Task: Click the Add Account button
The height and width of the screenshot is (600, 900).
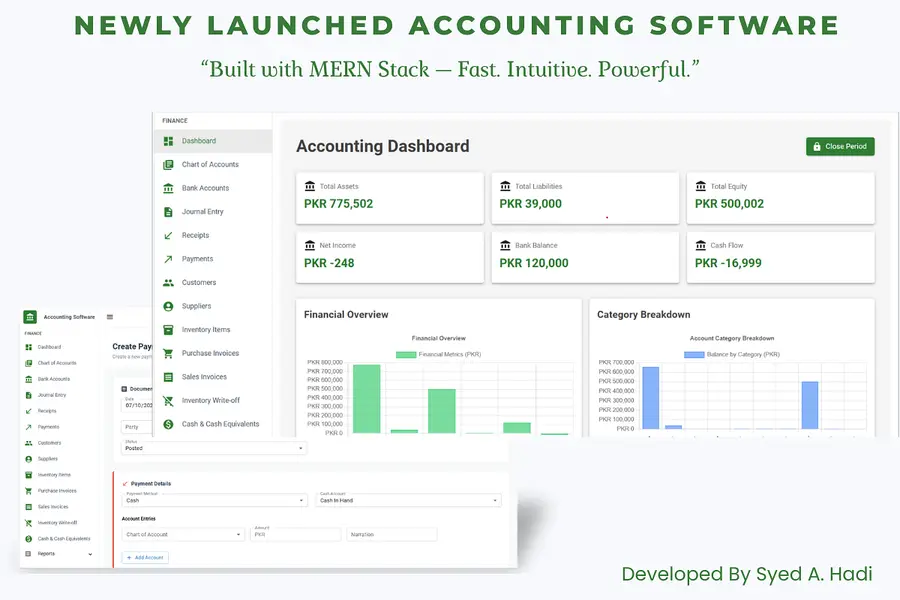Action: [x=145, y=557]
